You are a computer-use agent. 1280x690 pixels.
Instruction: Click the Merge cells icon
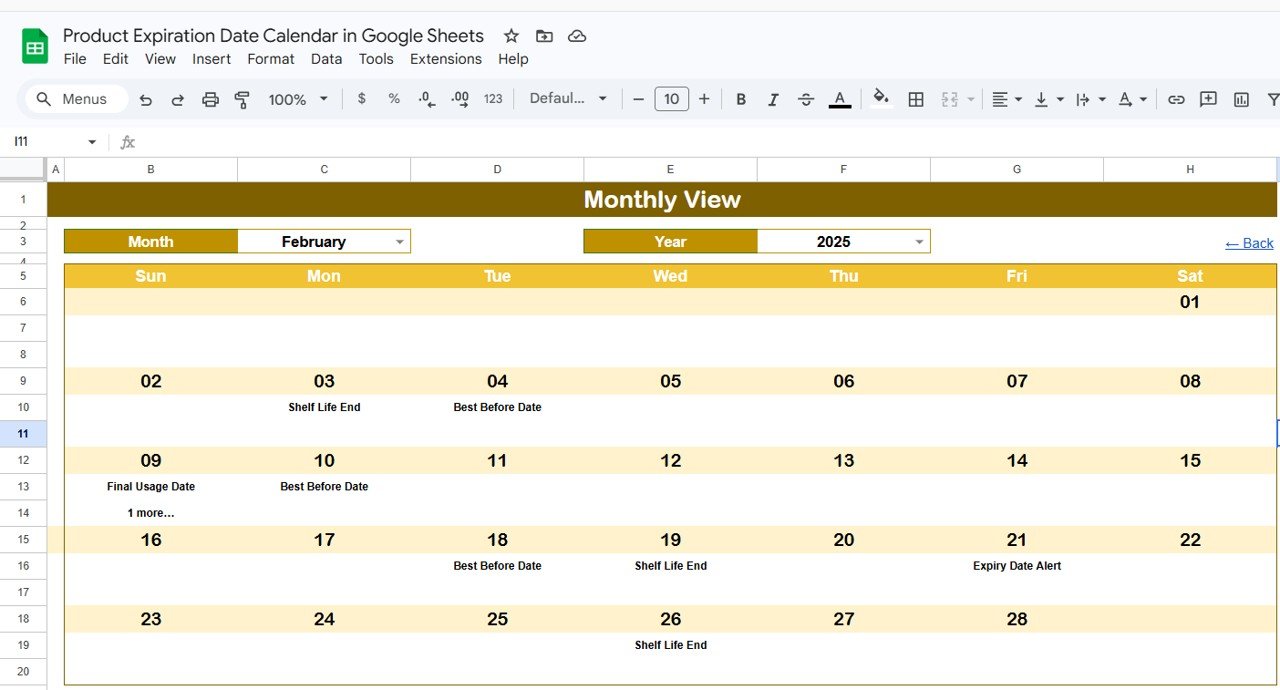coord(949,99)
